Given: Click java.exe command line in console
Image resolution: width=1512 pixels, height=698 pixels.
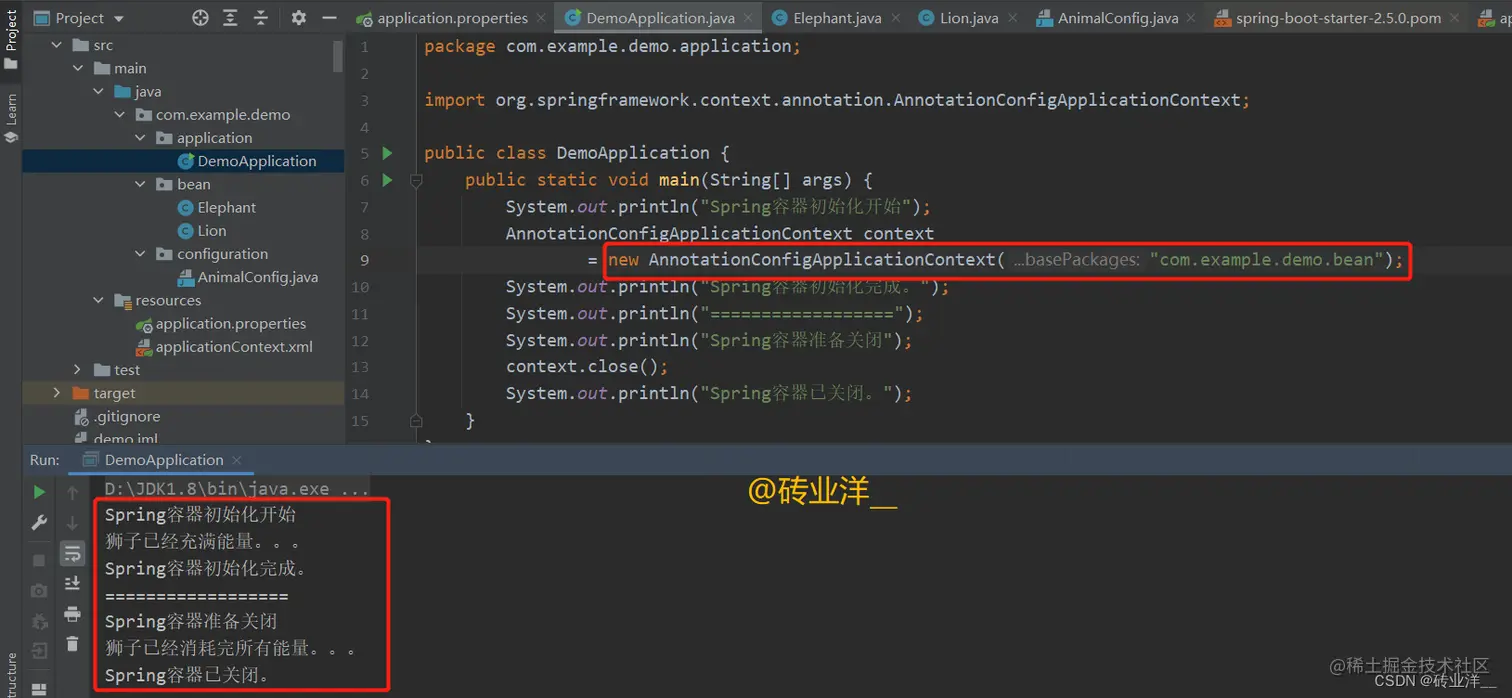Looking at the screenshot, I should pyautogui.click(x=237, y=489).
